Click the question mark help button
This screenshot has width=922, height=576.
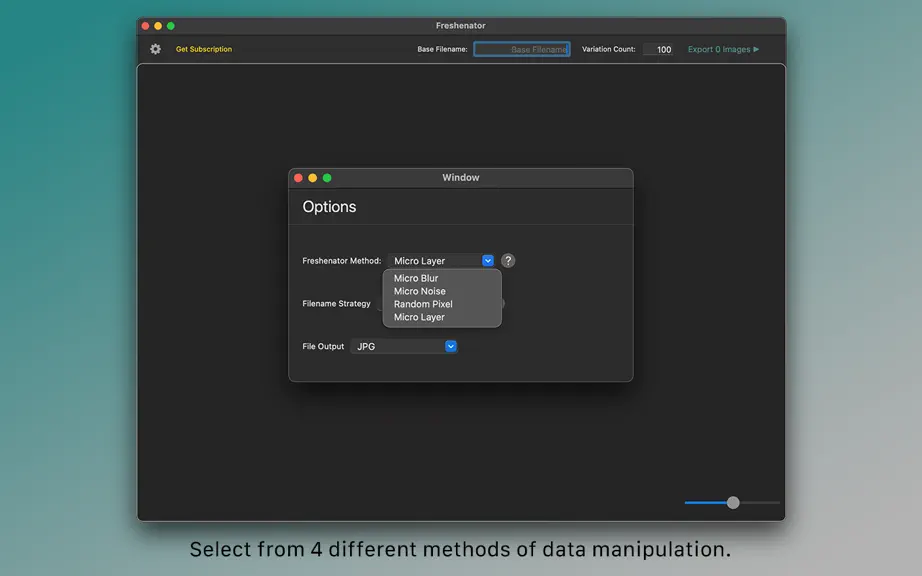pyautogui.click(x=508, y=260)
